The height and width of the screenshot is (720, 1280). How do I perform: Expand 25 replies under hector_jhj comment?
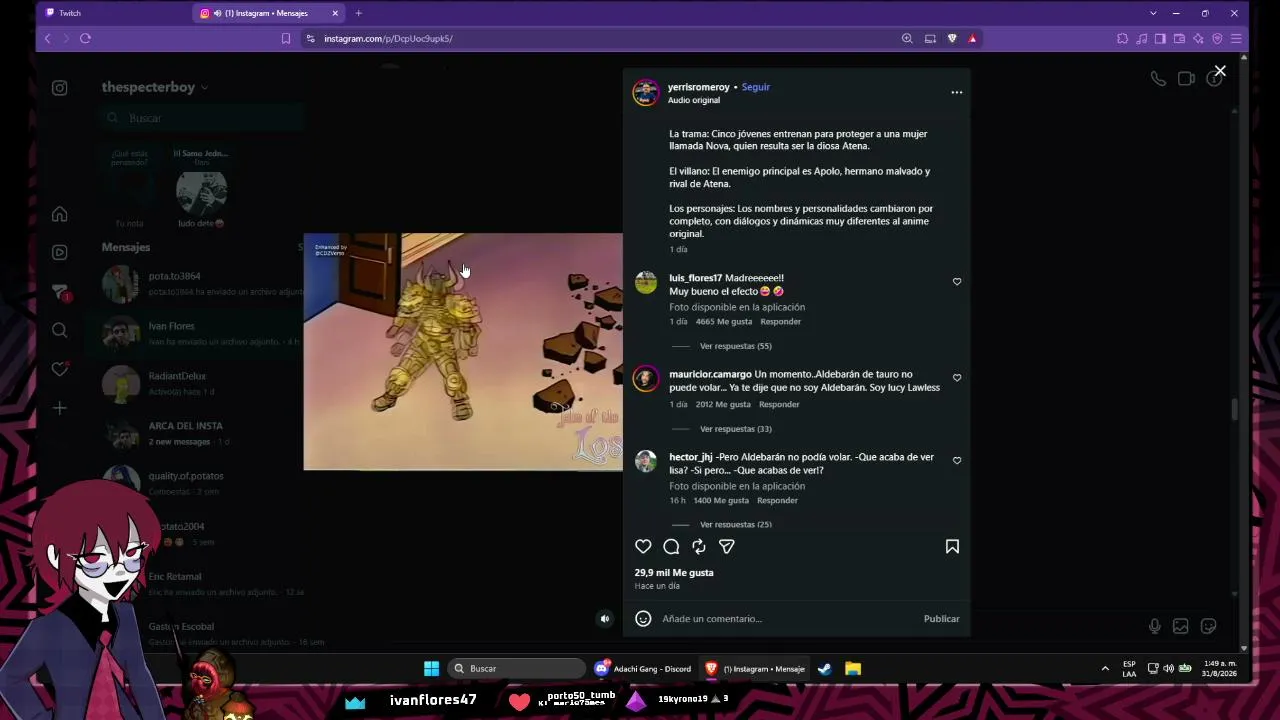coord(735,524)
